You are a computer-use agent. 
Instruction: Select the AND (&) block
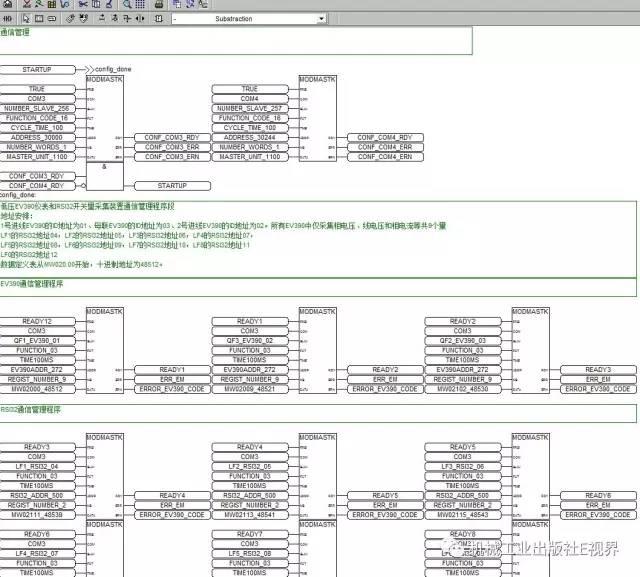tap(104, 176)
